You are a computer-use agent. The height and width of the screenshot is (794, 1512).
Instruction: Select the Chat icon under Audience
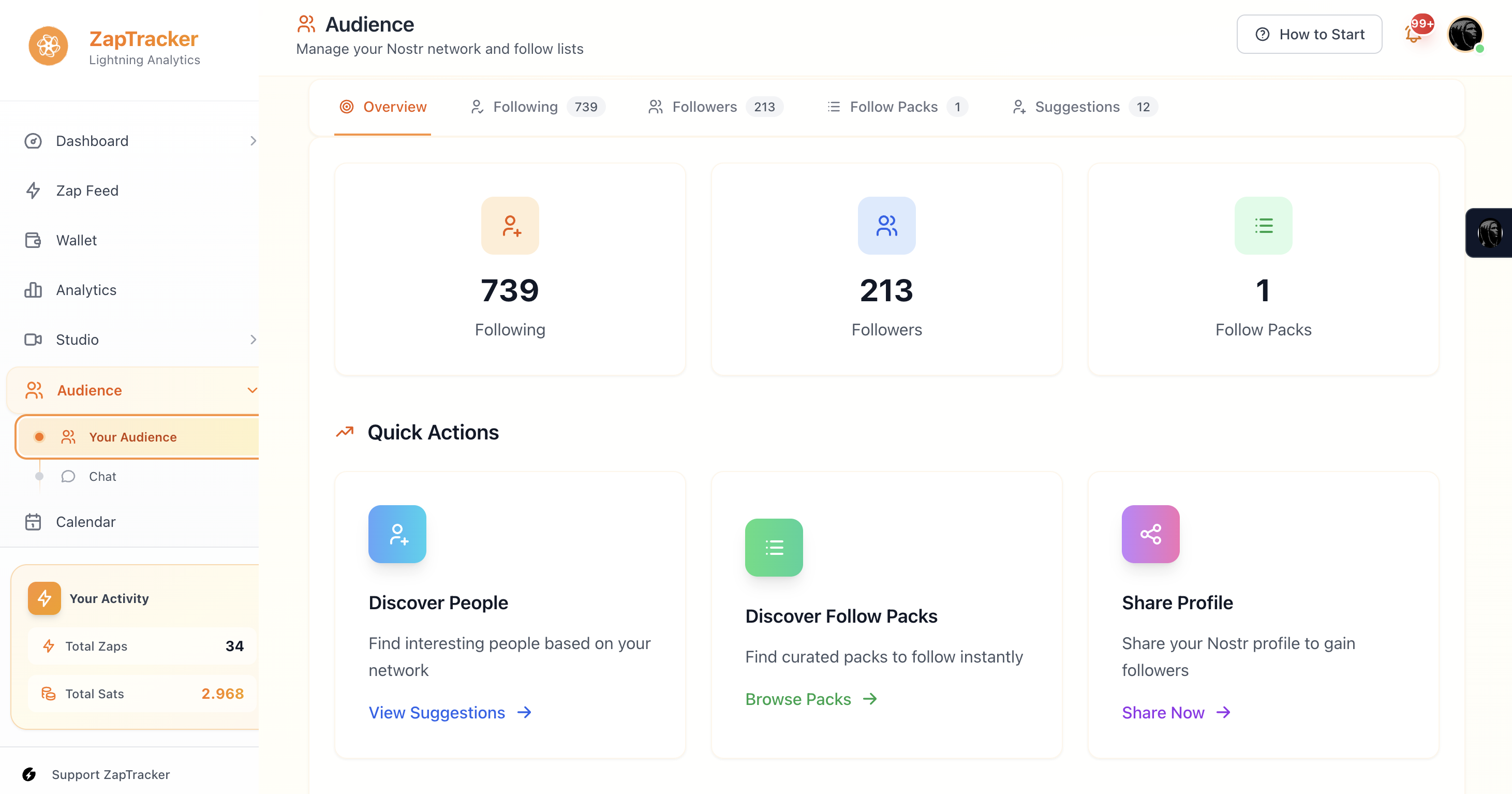pyautogui.click(x=69, y=476)
